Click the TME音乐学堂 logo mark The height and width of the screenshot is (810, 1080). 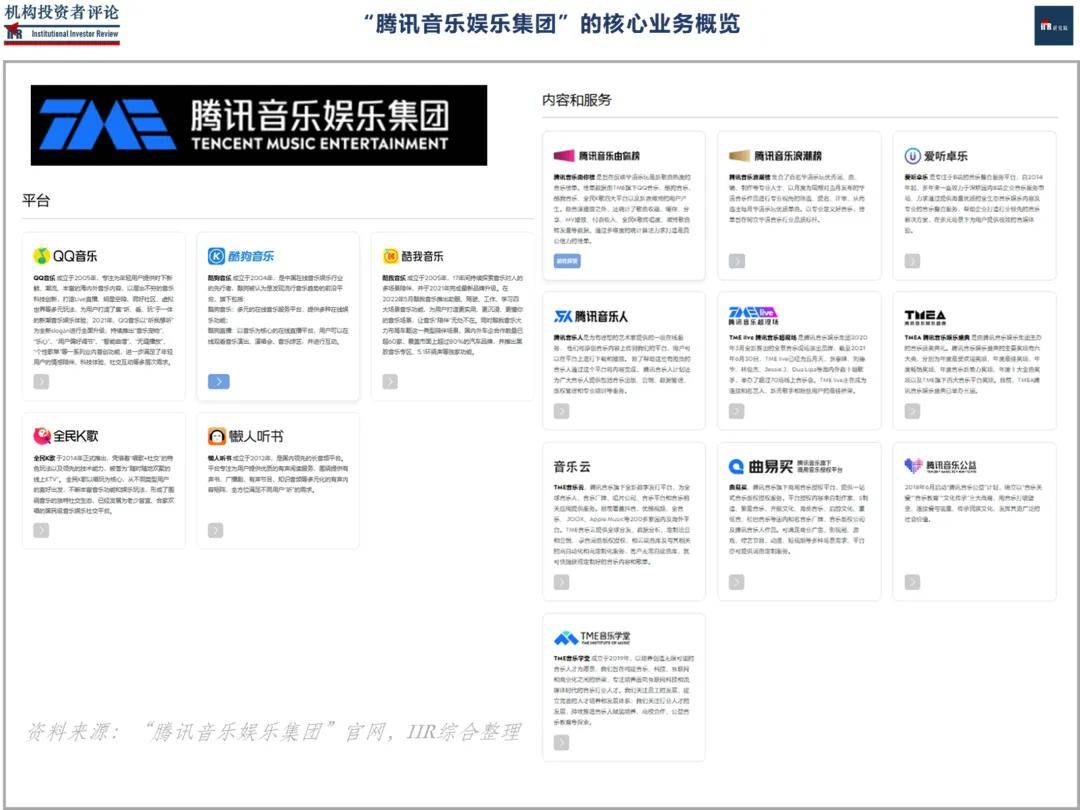(x=566, y=638)
